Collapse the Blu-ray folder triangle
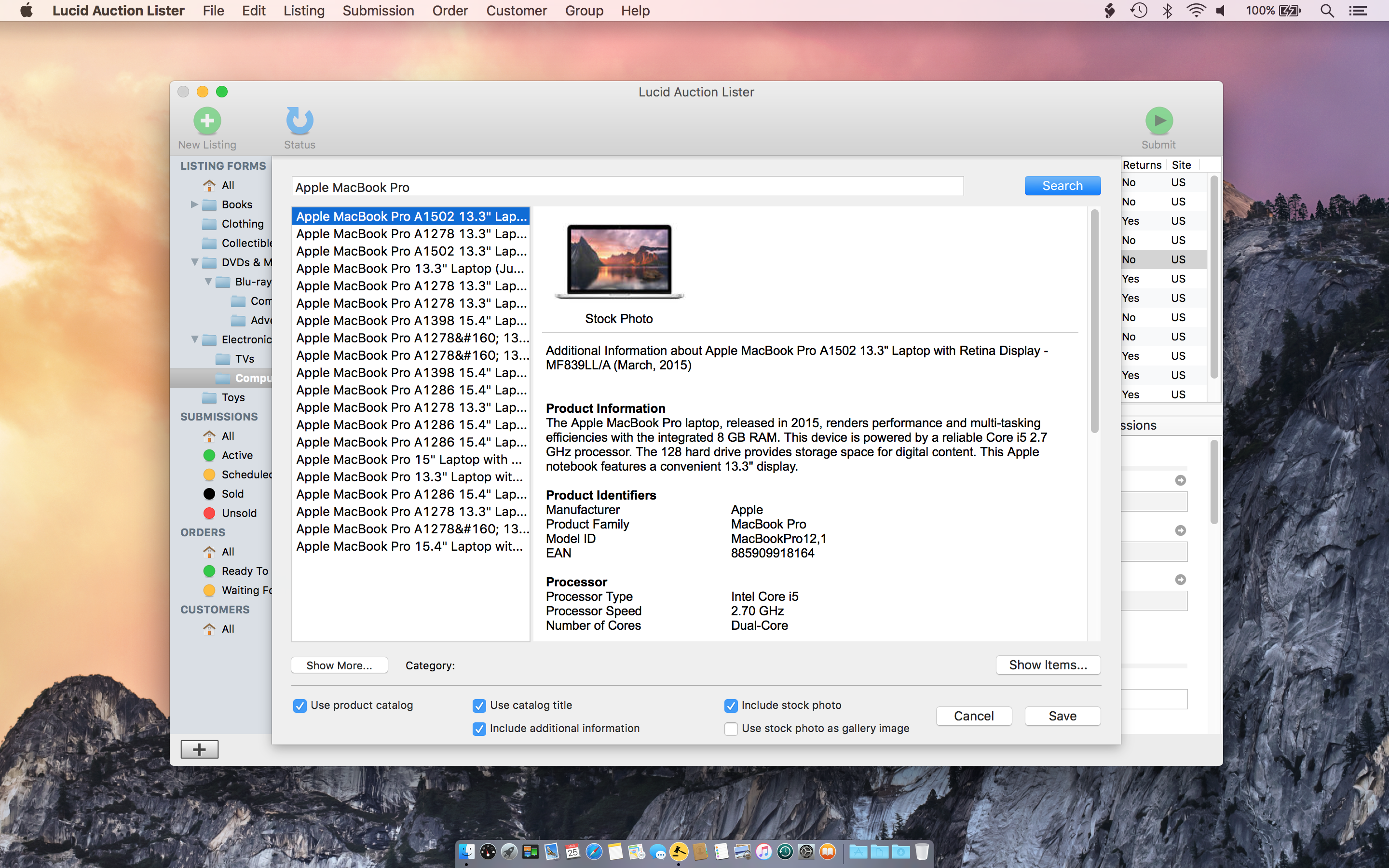1389x868 pixels. click(x=208, y=281)
